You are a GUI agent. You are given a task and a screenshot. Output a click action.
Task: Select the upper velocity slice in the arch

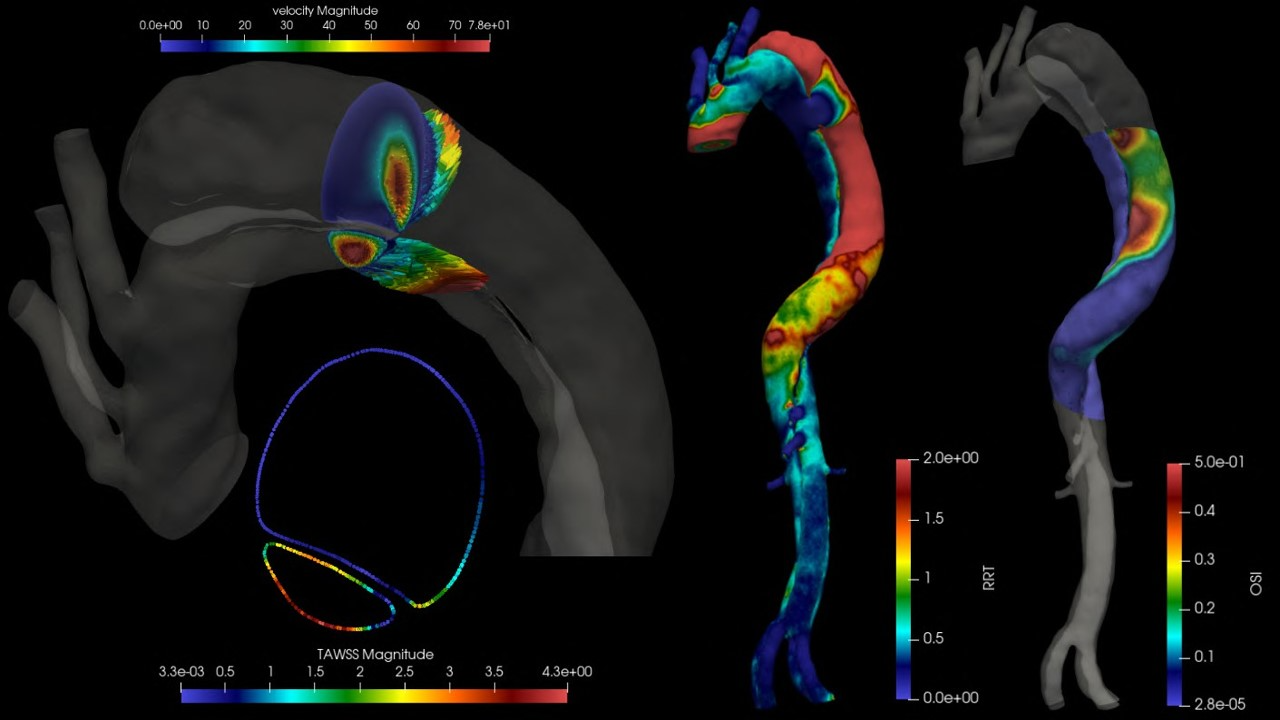385,160
